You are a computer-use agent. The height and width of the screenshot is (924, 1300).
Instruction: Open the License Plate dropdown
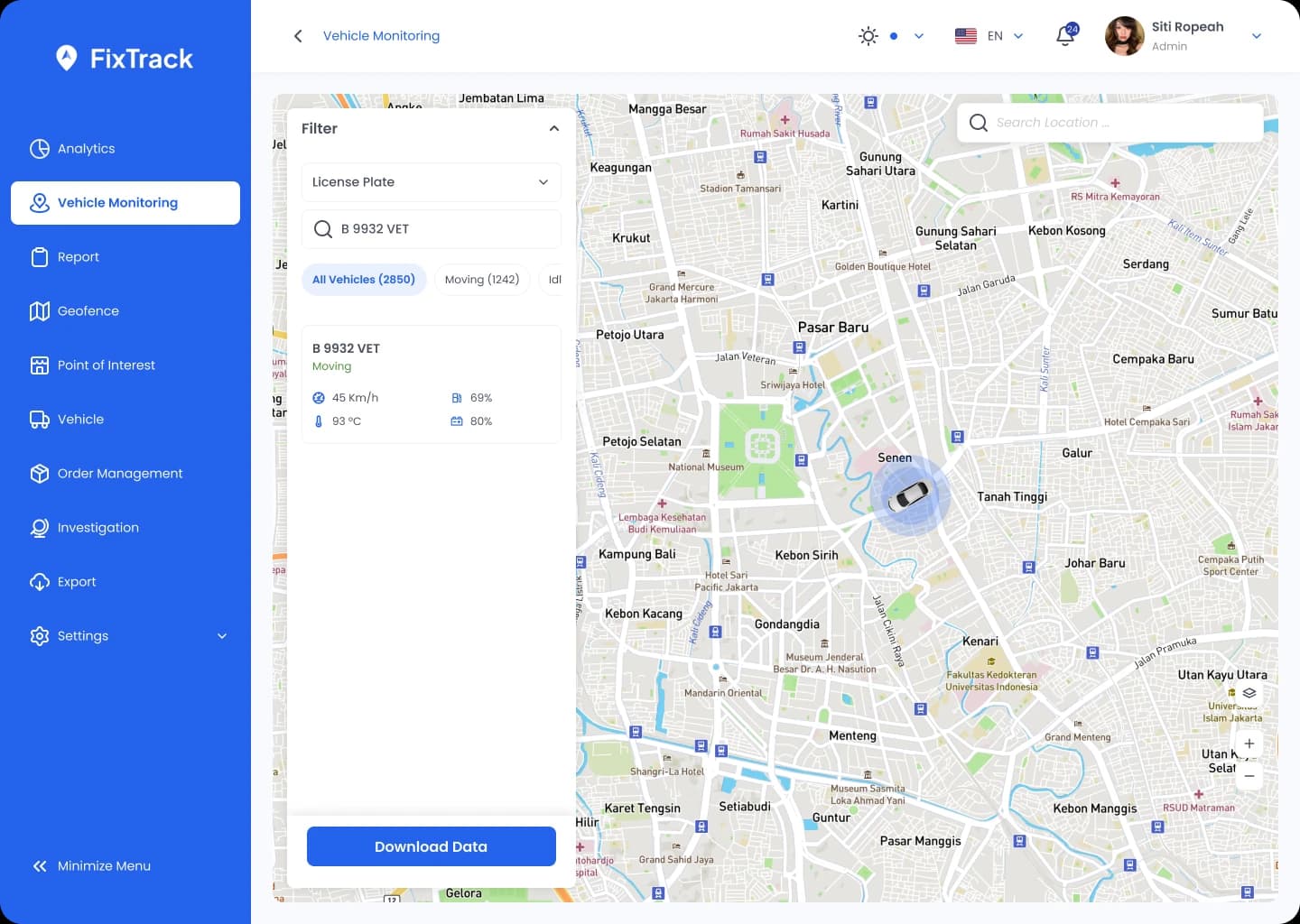[432, 182]
